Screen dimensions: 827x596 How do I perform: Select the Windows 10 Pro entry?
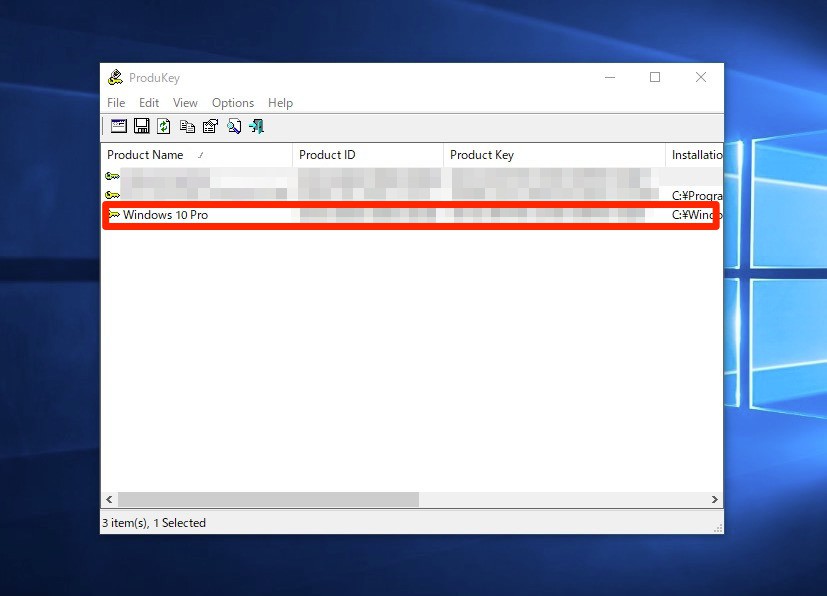tap(165, 215)
